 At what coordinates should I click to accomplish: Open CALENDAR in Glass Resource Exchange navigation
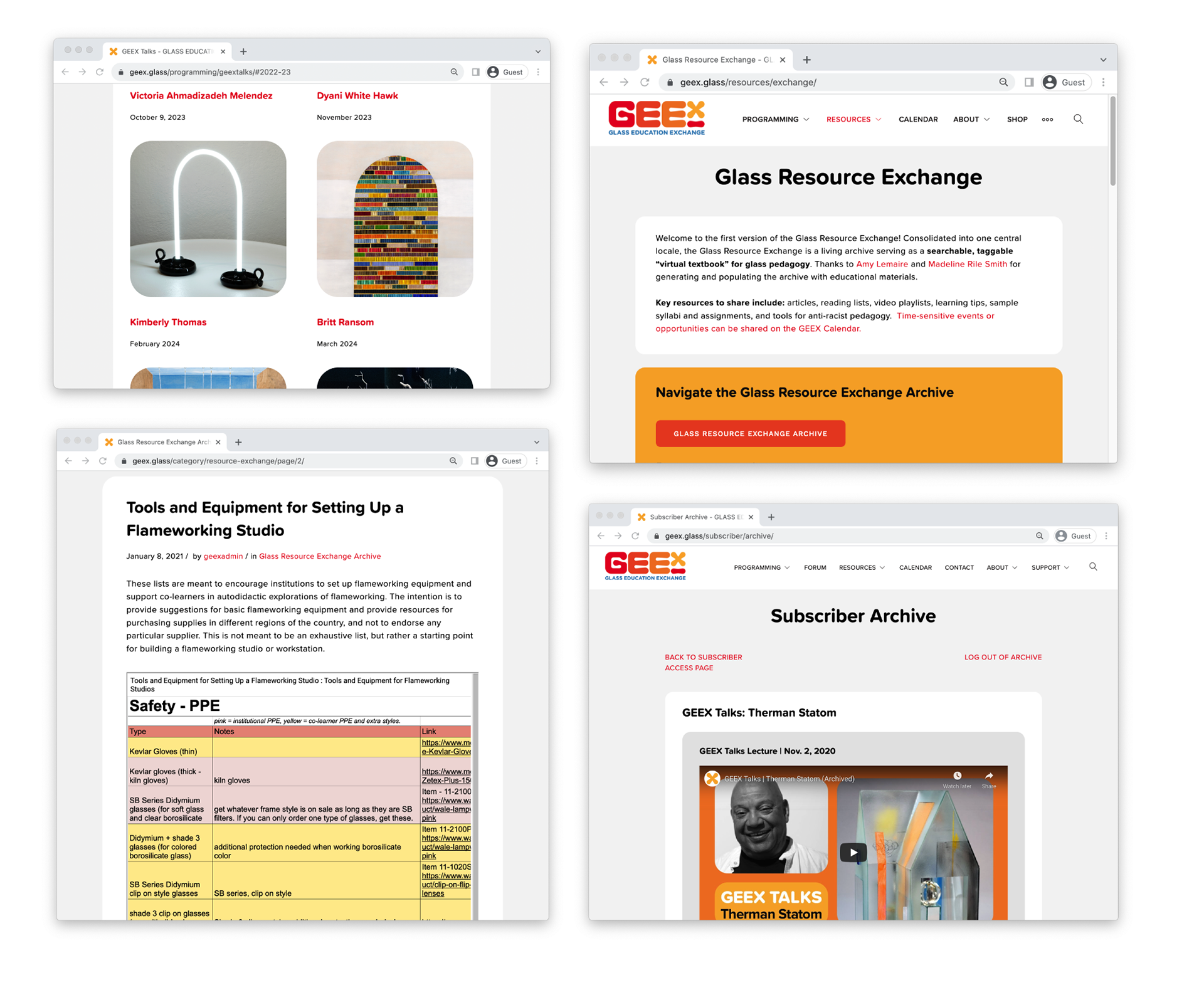[x=918, y=119]
